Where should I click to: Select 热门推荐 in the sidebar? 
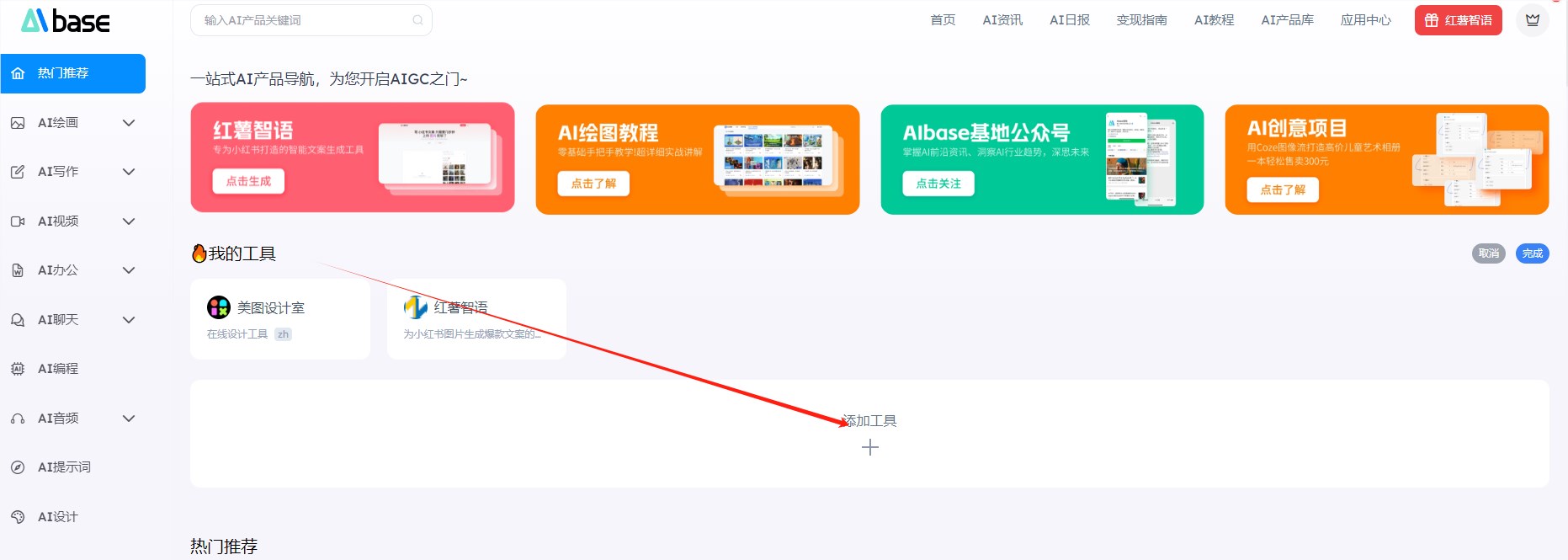[x=73, y=73]
